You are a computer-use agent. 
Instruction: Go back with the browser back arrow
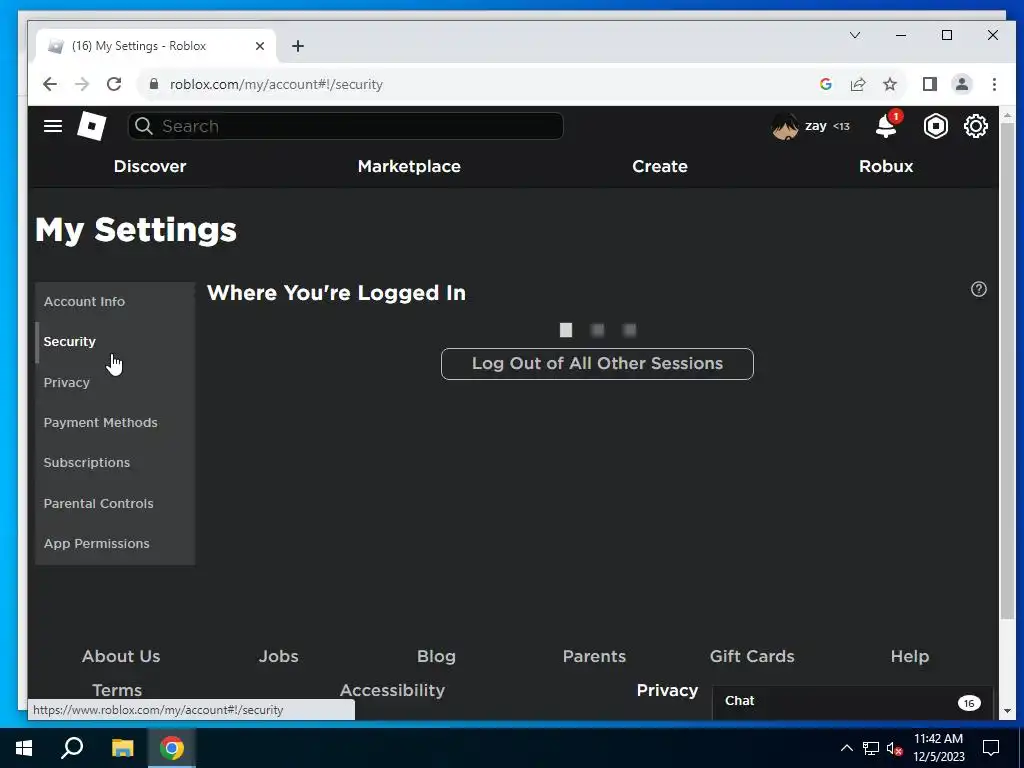coord(50,84)
